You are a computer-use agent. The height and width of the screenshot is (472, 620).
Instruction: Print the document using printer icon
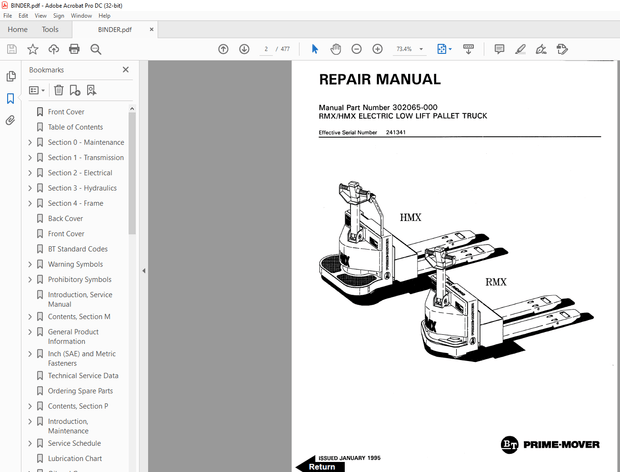tap(74, 49)
